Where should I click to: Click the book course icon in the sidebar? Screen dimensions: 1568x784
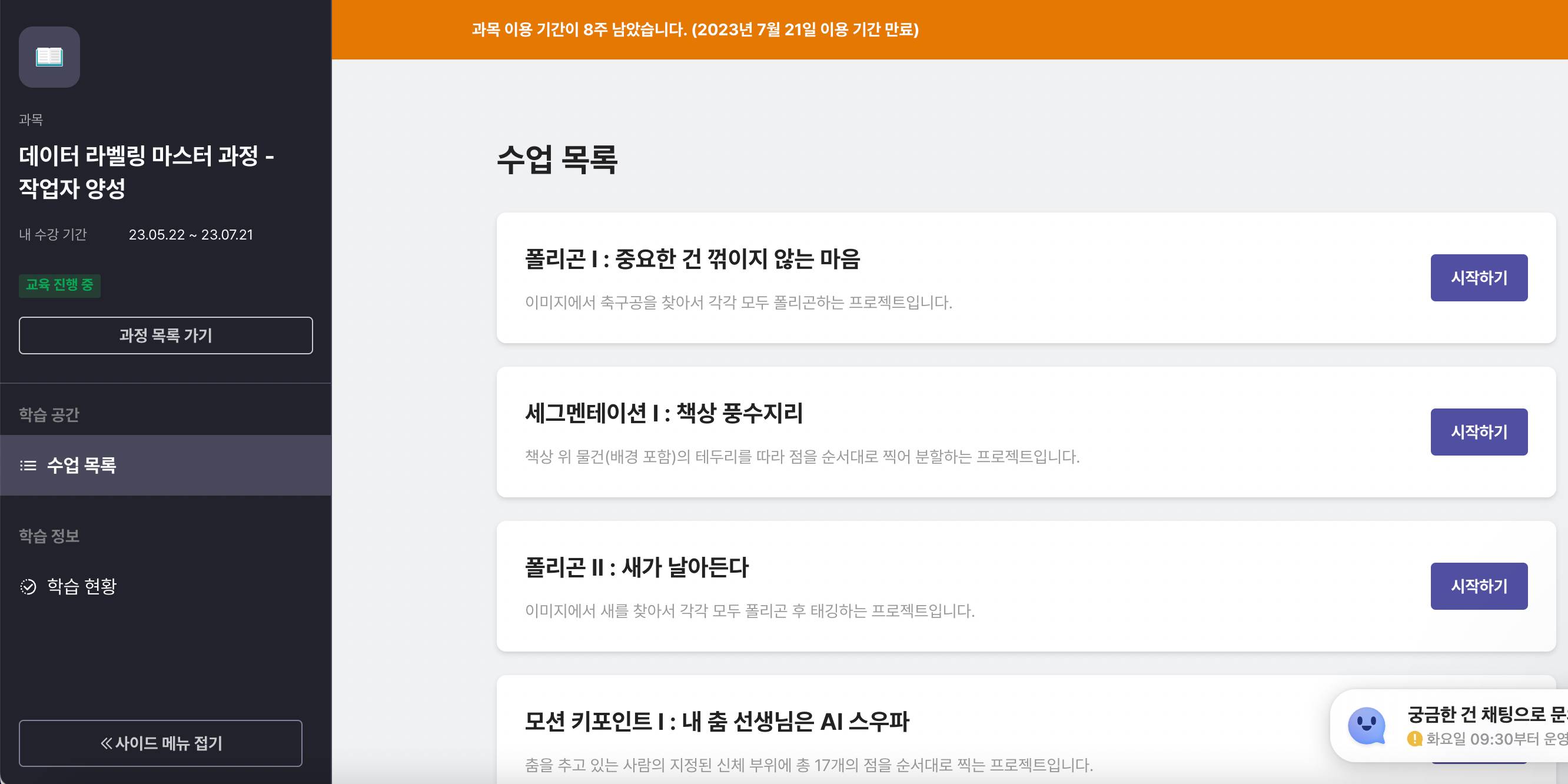[x=49, y=57]
